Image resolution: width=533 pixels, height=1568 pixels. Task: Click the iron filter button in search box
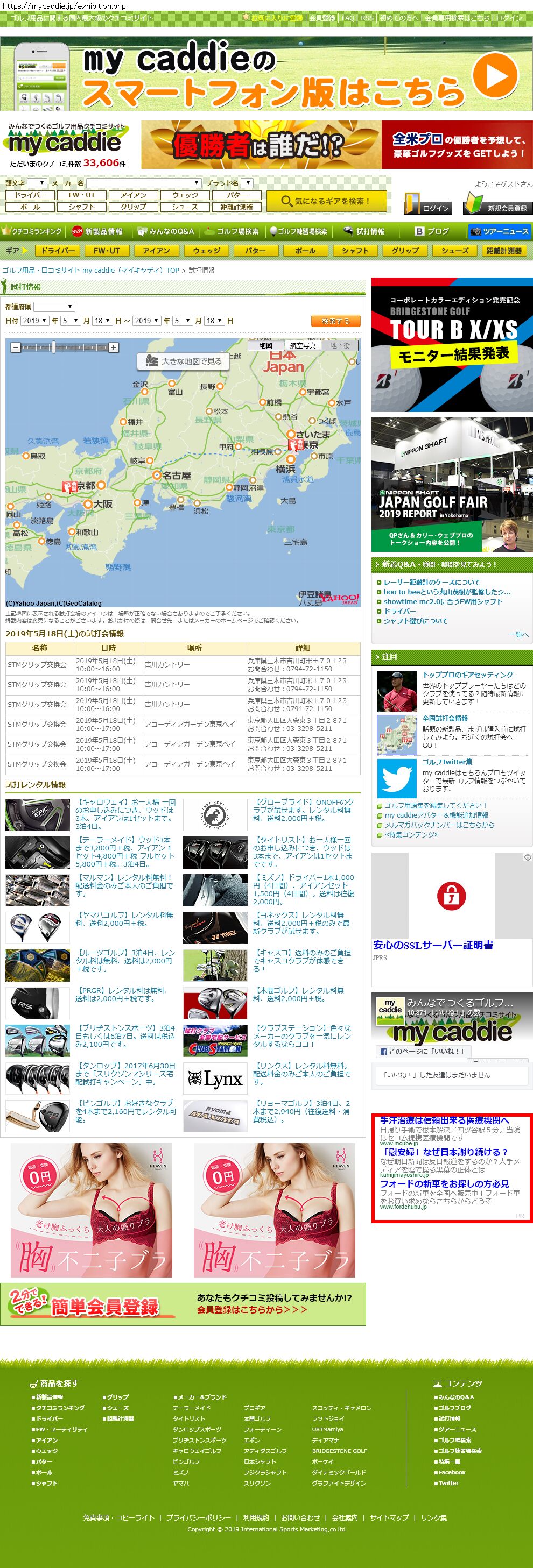pos(134,195)
